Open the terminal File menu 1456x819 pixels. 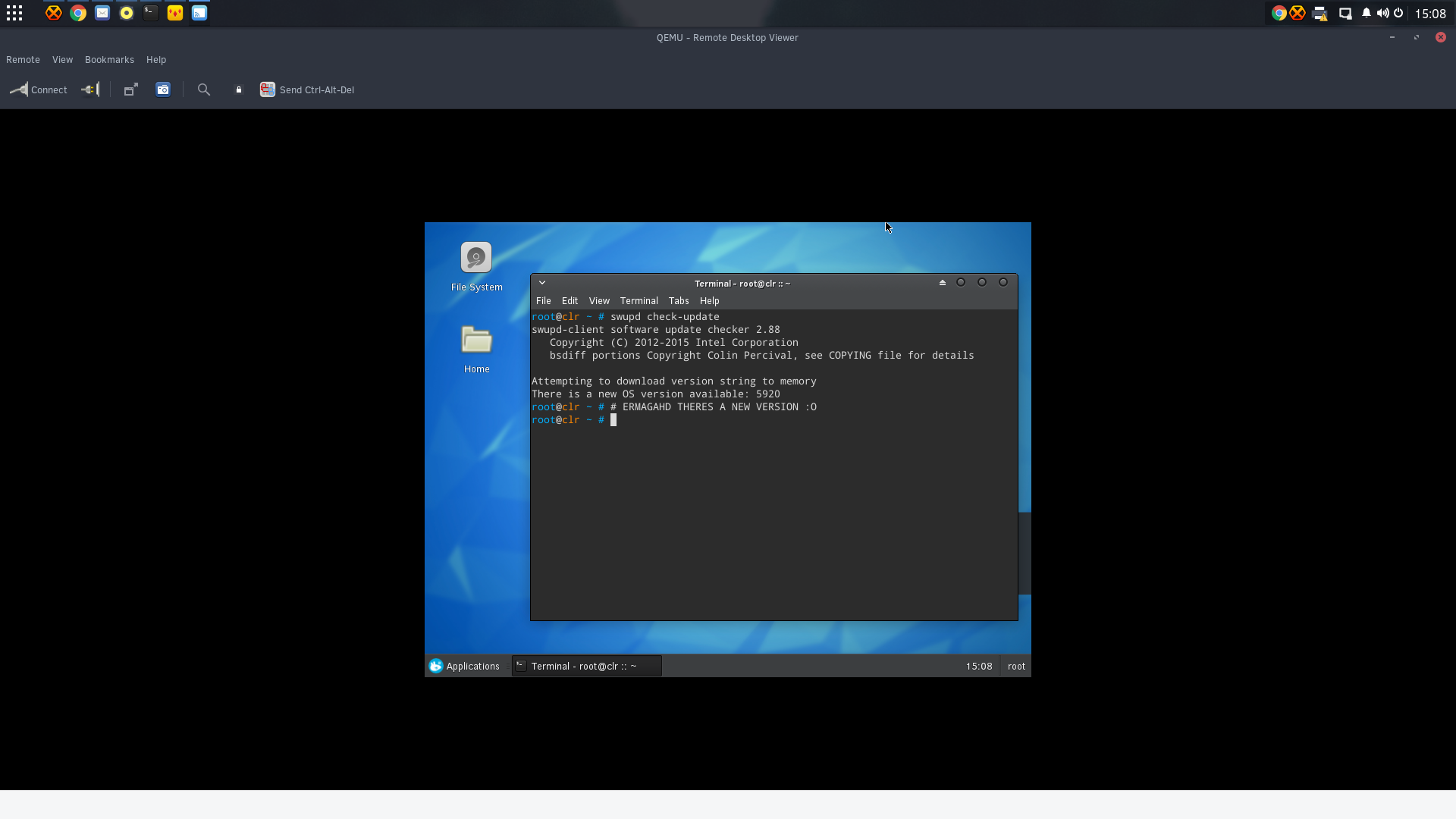(x=544, y=301)
